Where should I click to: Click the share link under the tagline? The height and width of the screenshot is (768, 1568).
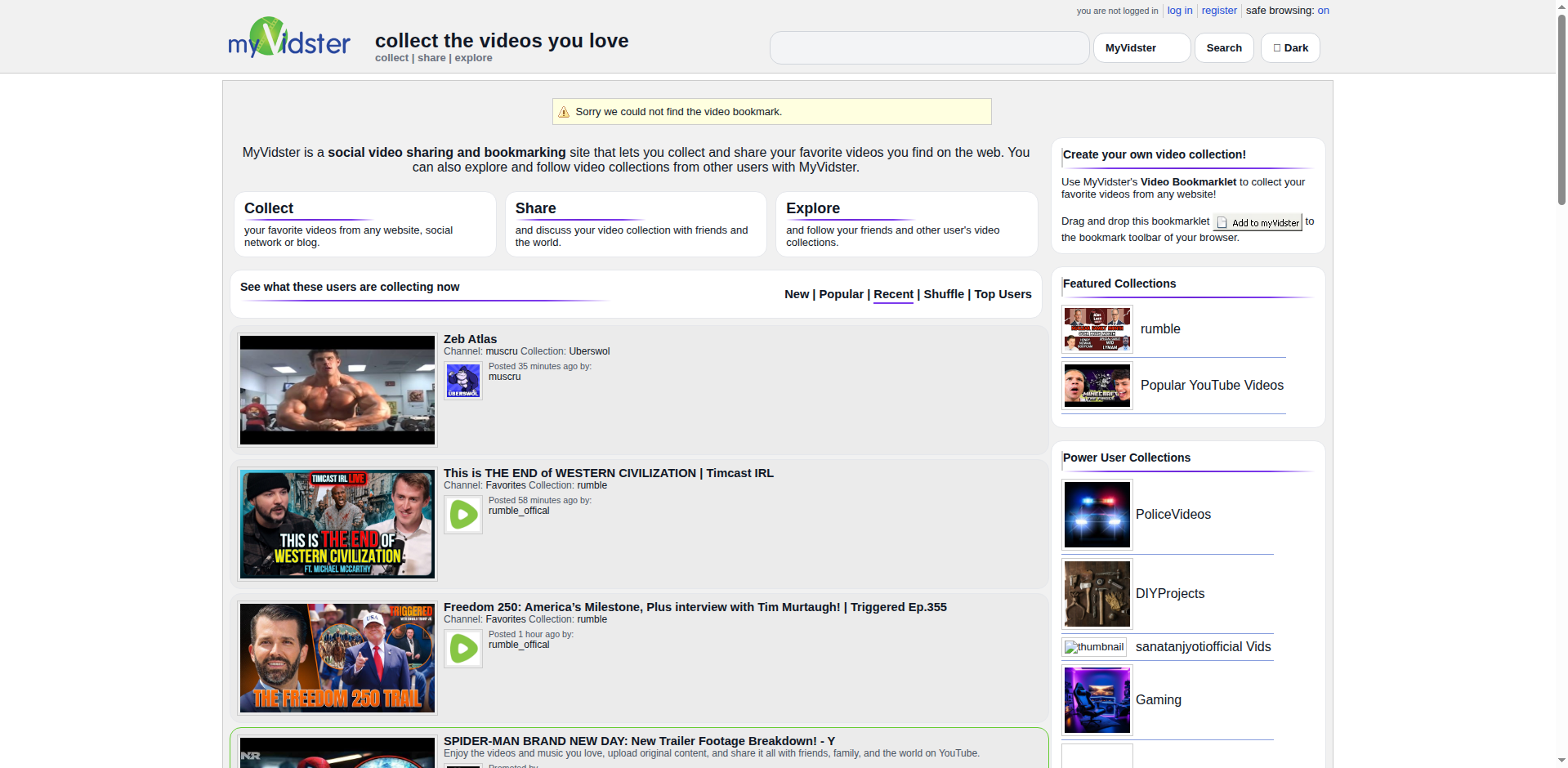pos(431,58)
